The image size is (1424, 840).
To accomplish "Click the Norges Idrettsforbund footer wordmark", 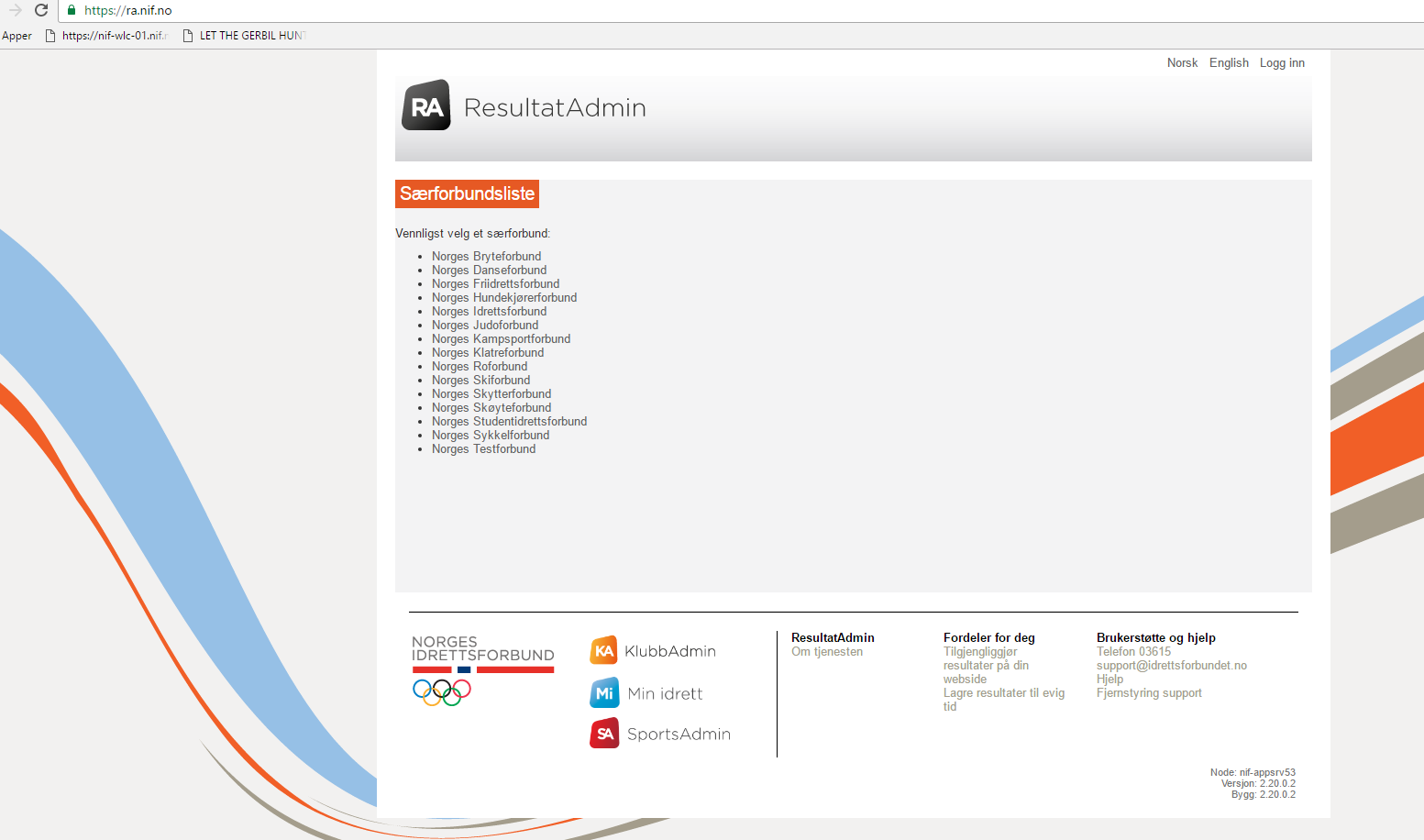I will click(x=482, y=648).
